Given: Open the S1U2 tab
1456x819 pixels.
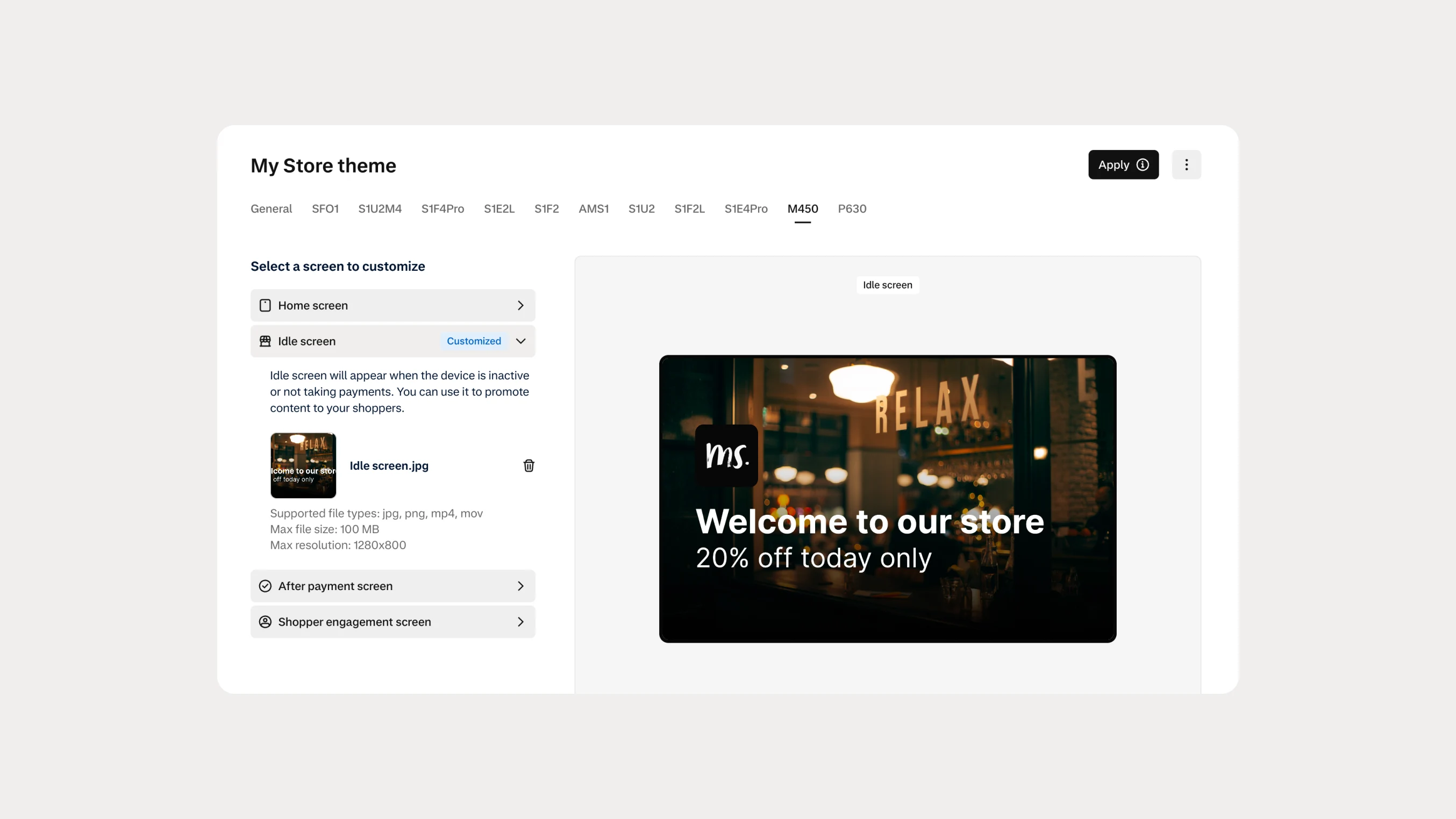Looking at the screenshot, I should [x=641, y=209].
